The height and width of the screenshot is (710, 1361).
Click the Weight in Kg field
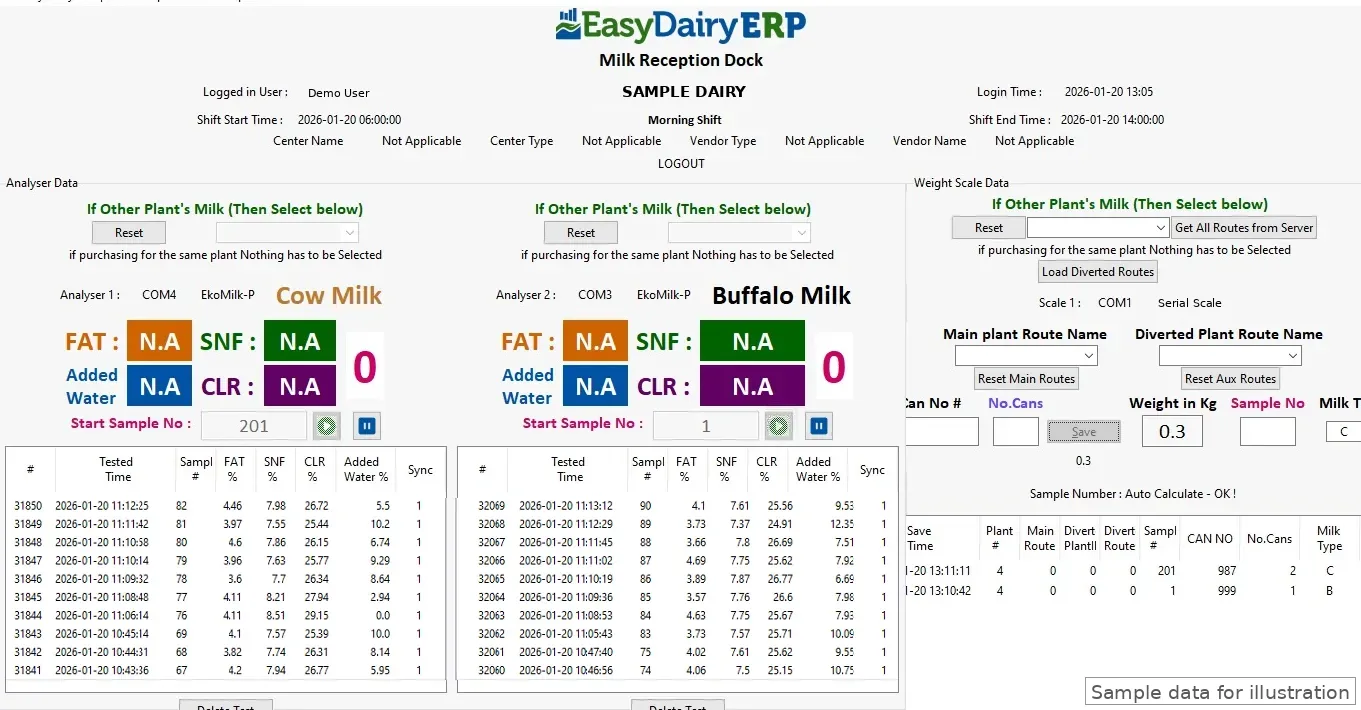[1172, 431]
